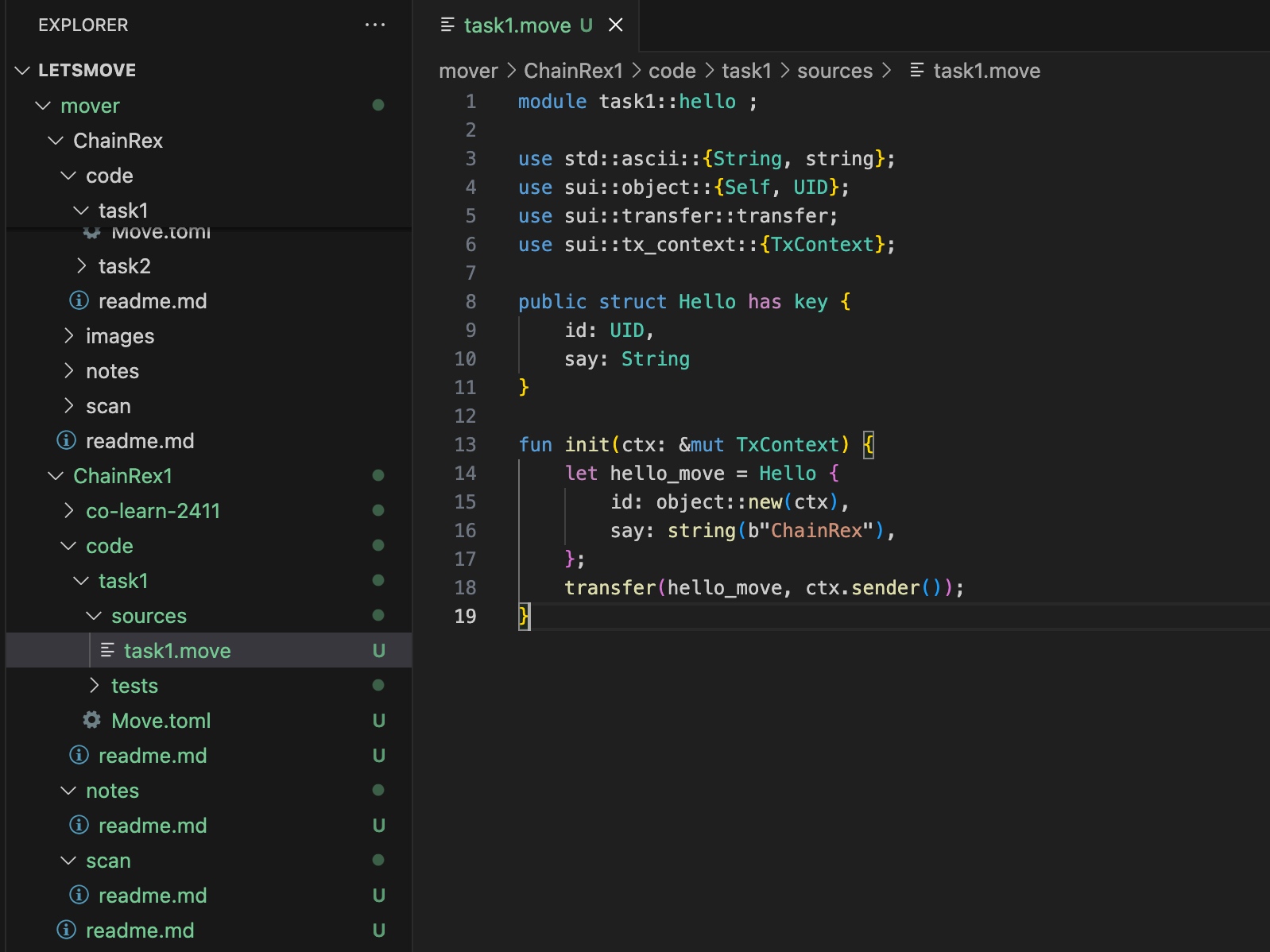Click the modified dot beside the mover folder
This screenshot has width=1270, height=952.
click(378, 106)
